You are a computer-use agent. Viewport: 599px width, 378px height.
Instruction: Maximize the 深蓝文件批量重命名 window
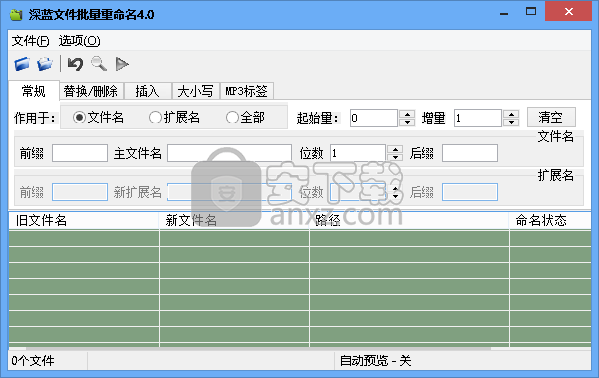coord(531,11)
